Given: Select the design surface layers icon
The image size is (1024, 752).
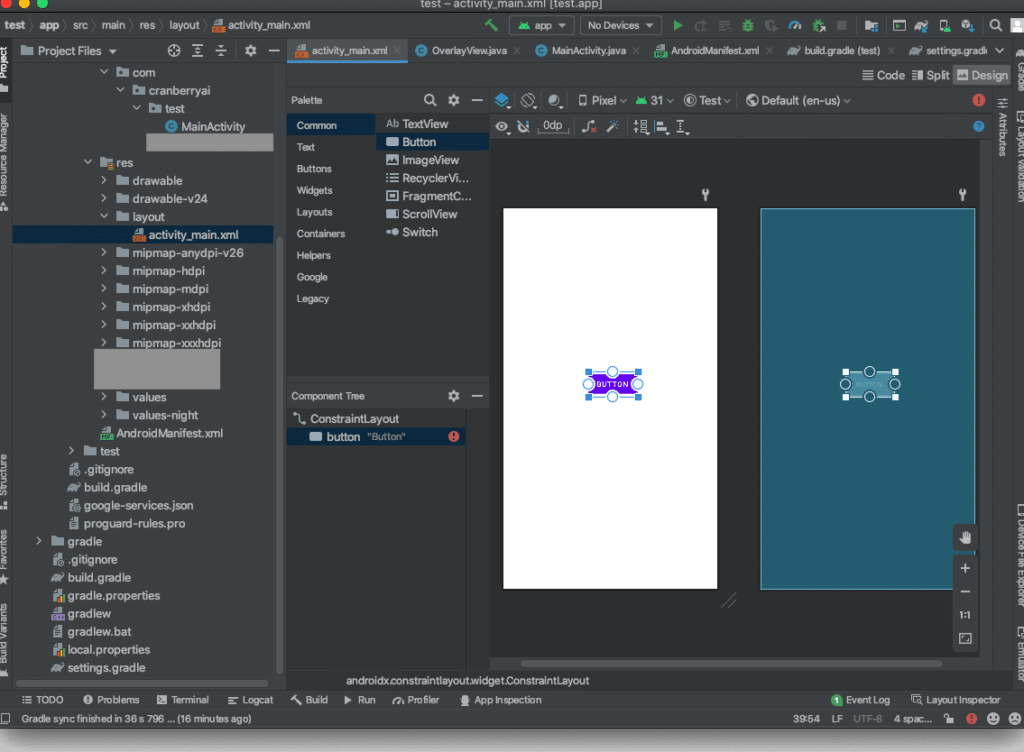Looking at the screenshot, I should tap(502, 101).
